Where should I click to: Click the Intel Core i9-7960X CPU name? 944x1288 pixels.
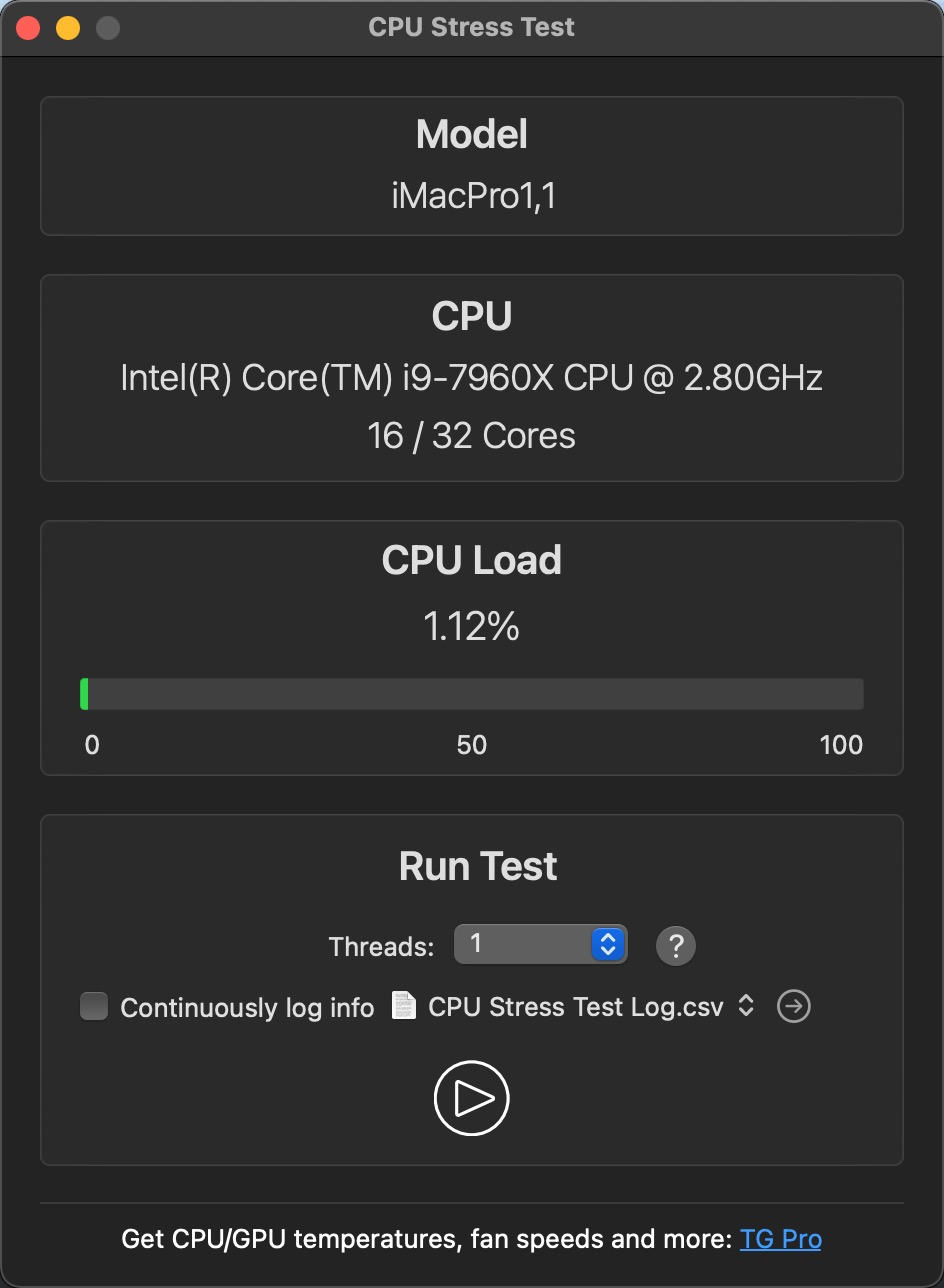click(472, 378)
